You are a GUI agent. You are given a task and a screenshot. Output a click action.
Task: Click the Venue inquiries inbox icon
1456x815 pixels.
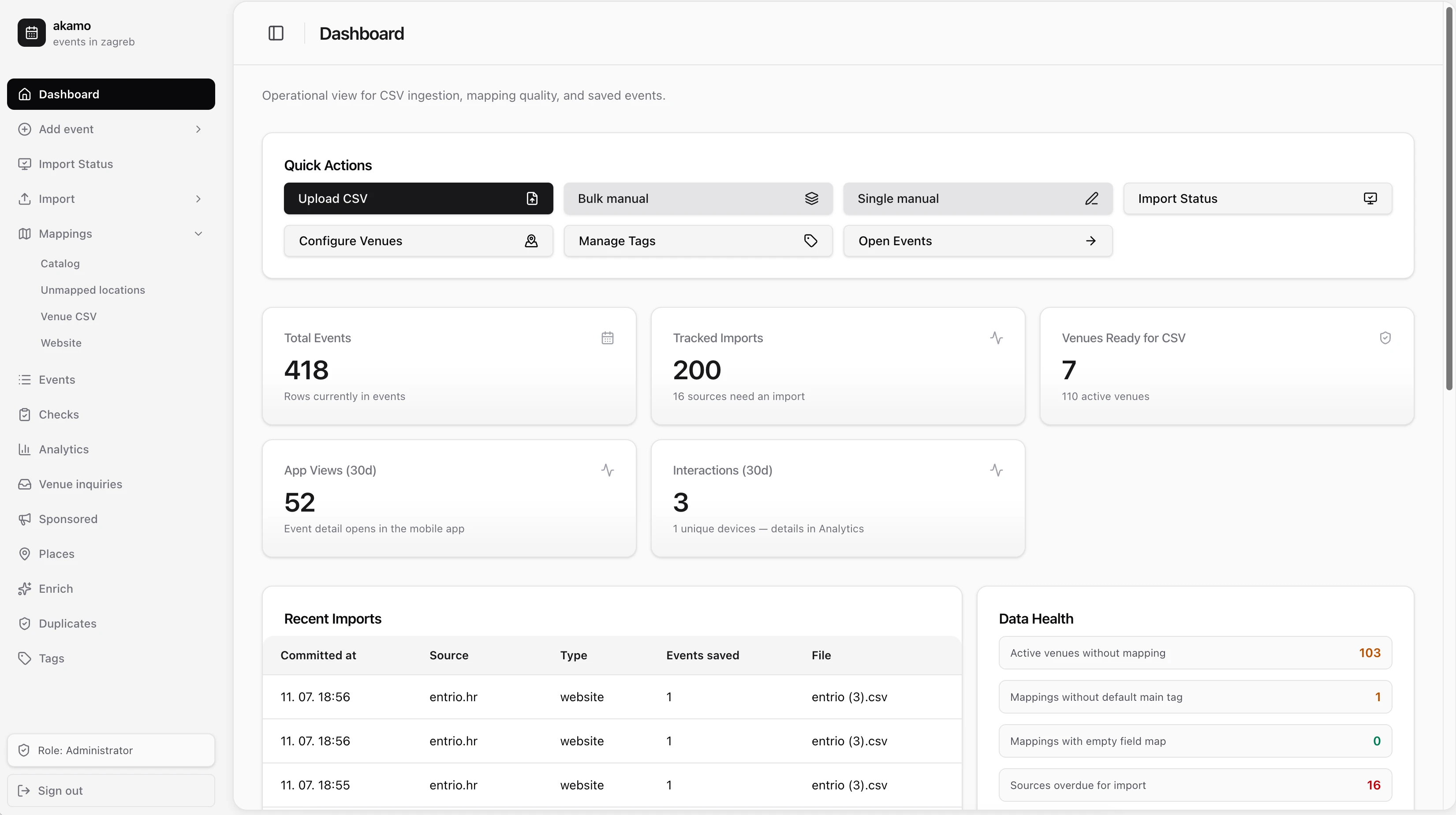(24, 484)
